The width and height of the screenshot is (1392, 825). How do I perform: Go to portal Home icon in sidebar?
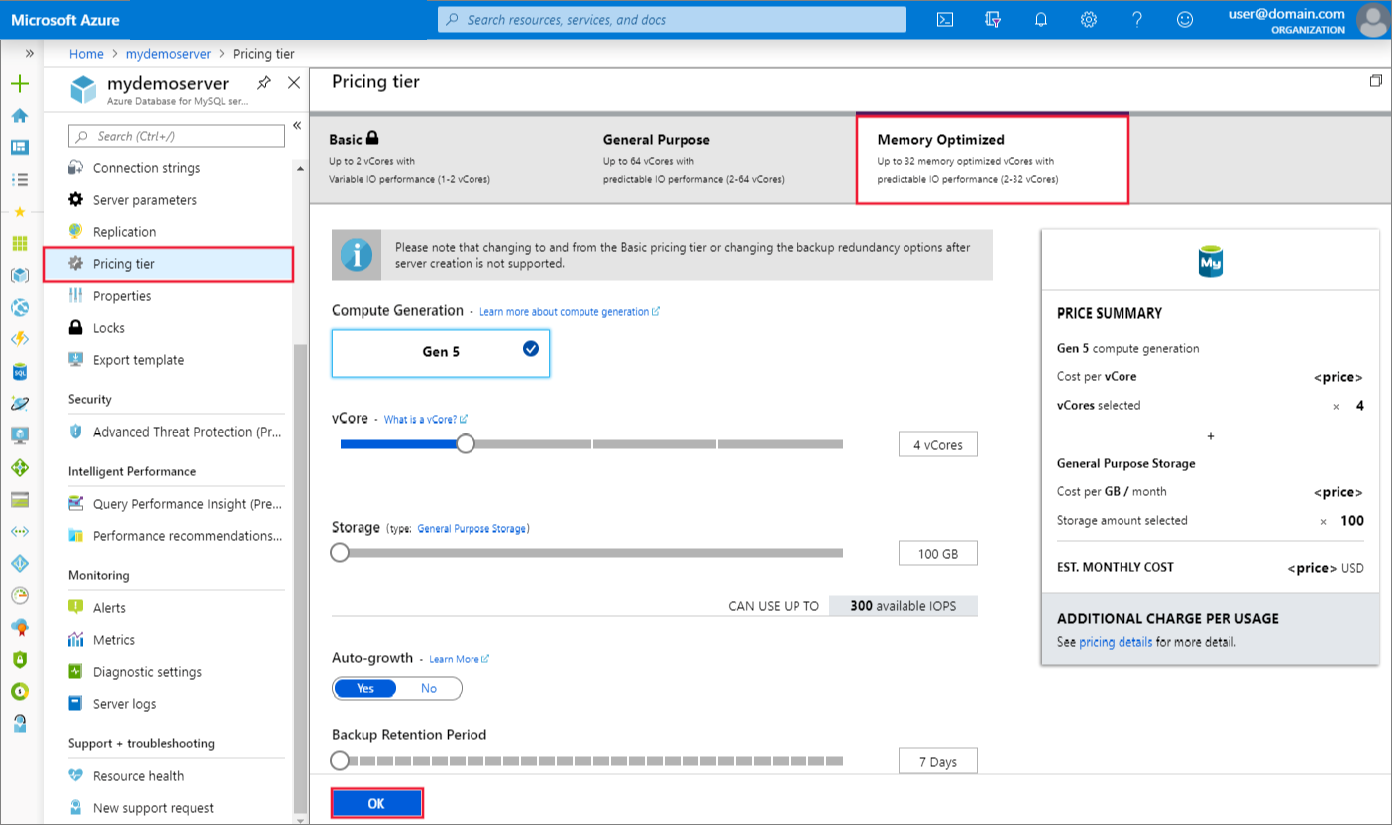[19, 116]
